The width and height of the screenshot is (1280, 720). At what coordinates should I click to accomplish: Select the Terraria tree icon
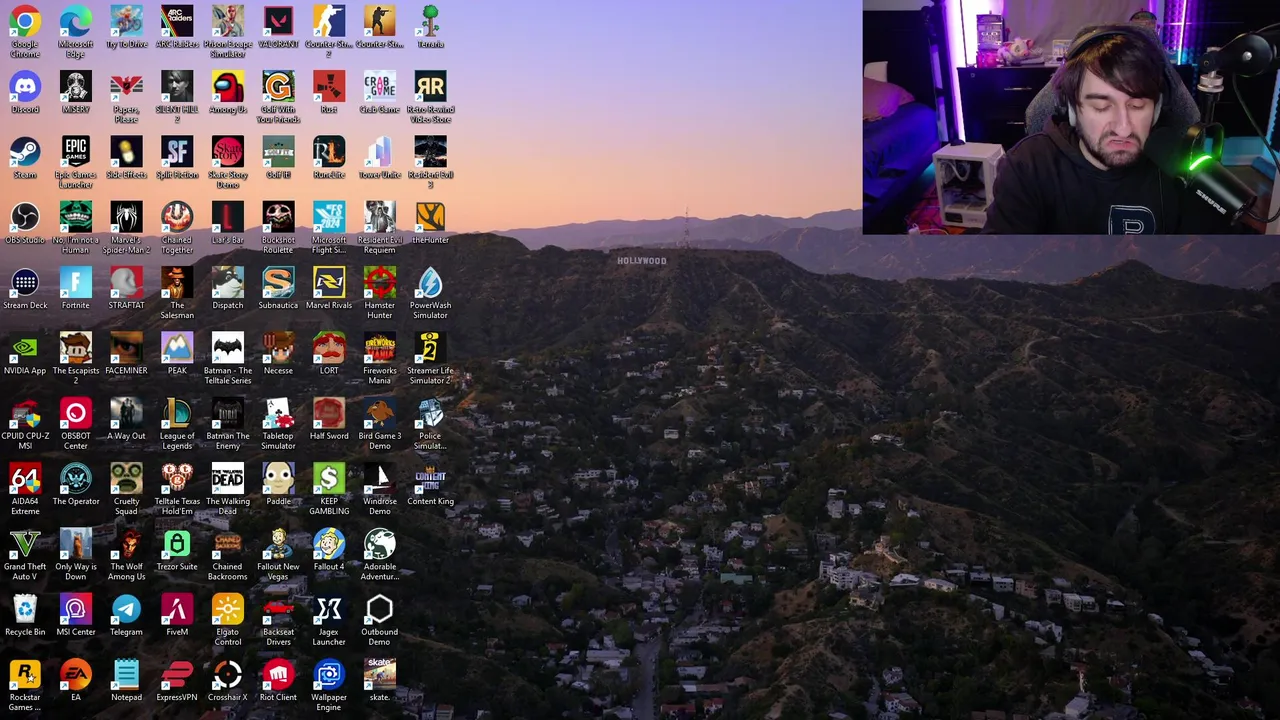pos(430,22)
